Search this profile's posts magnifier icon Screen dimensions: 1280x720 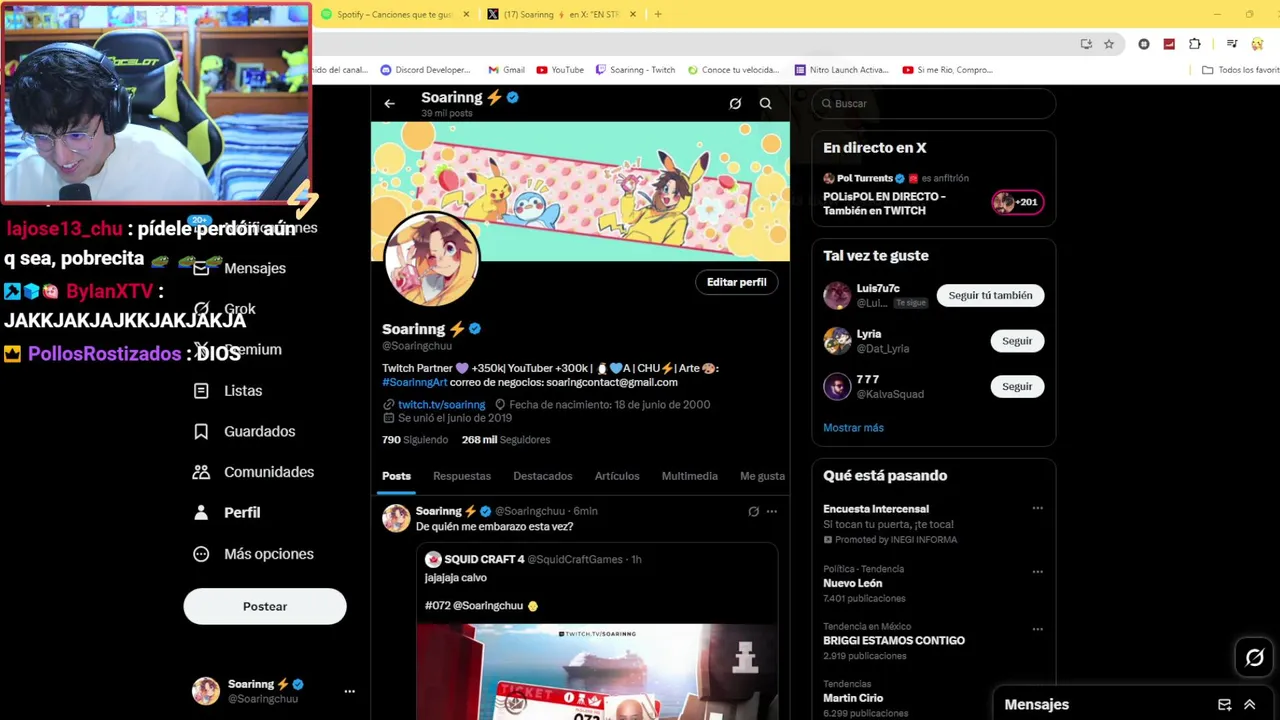[x=765, y=103]
